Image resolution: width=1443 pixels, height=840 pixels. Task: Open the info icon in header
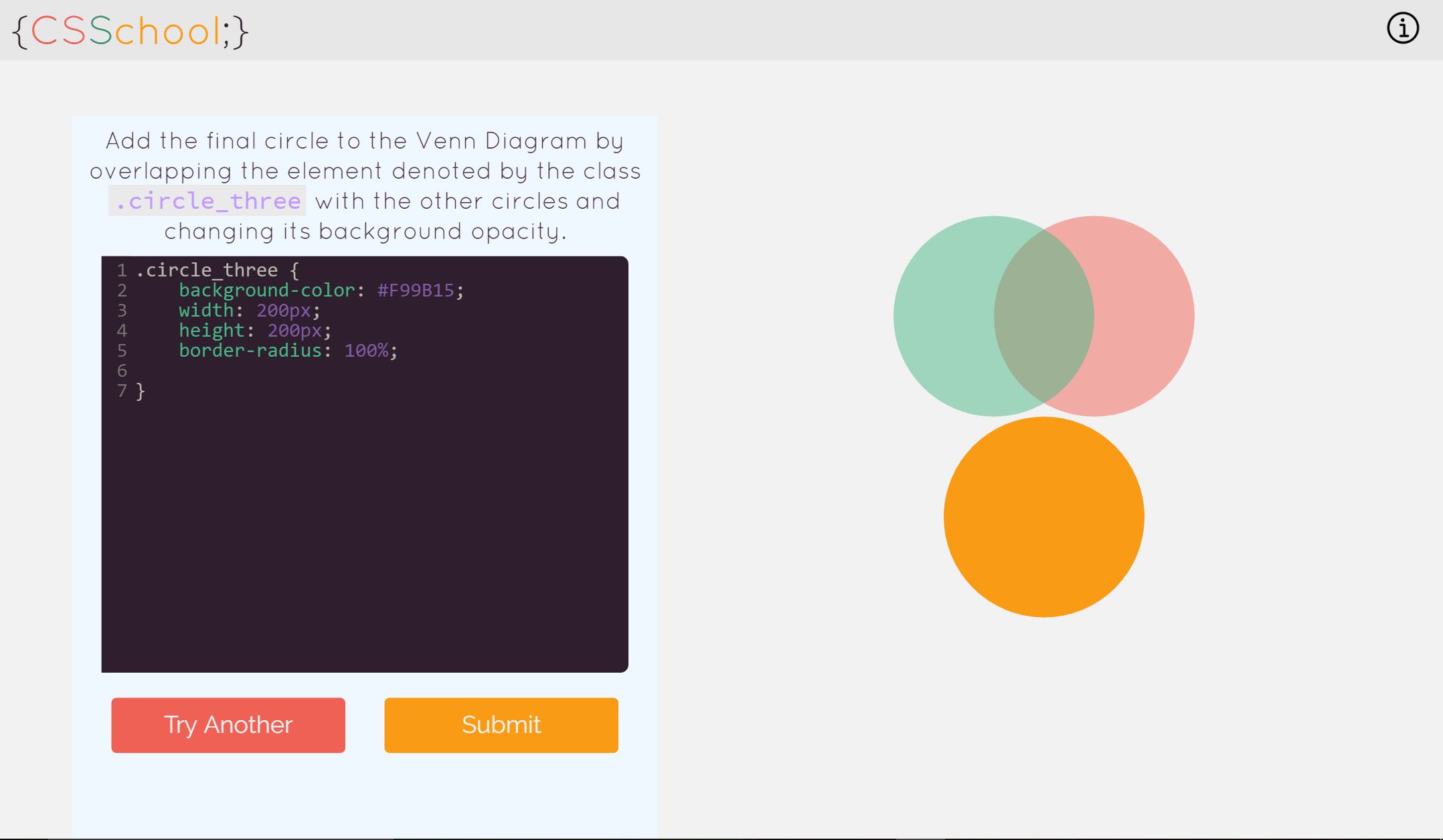1403,29
